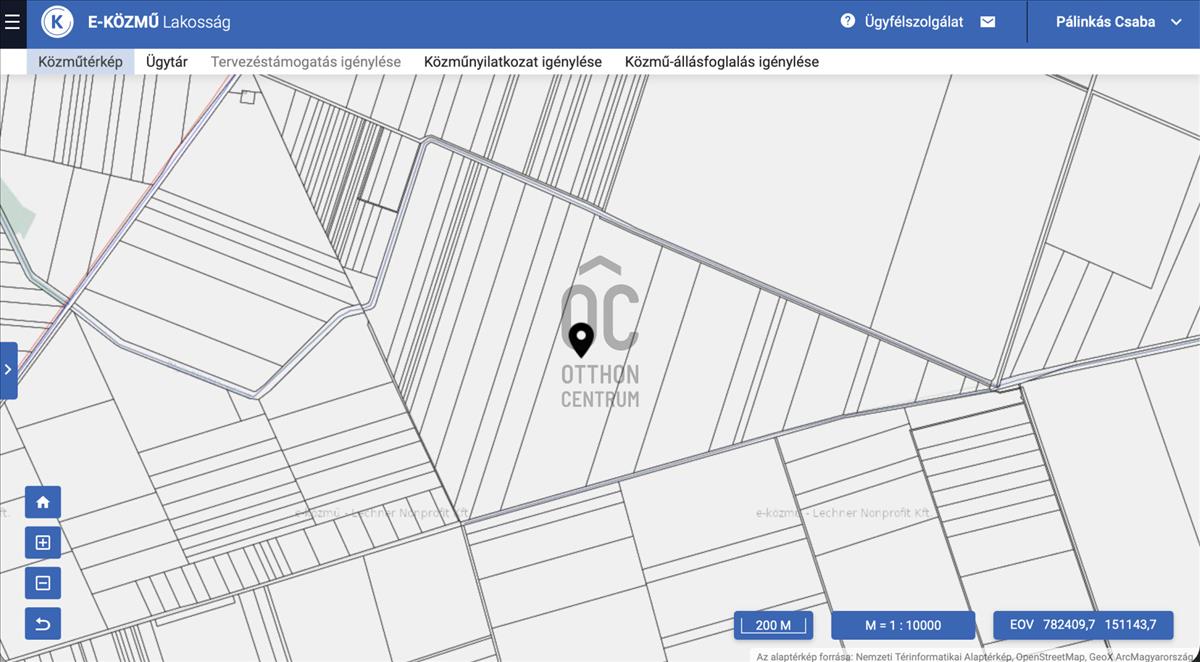Switch to the Közműtérkép tab
1200x662 pixels.
pos(80,62)
